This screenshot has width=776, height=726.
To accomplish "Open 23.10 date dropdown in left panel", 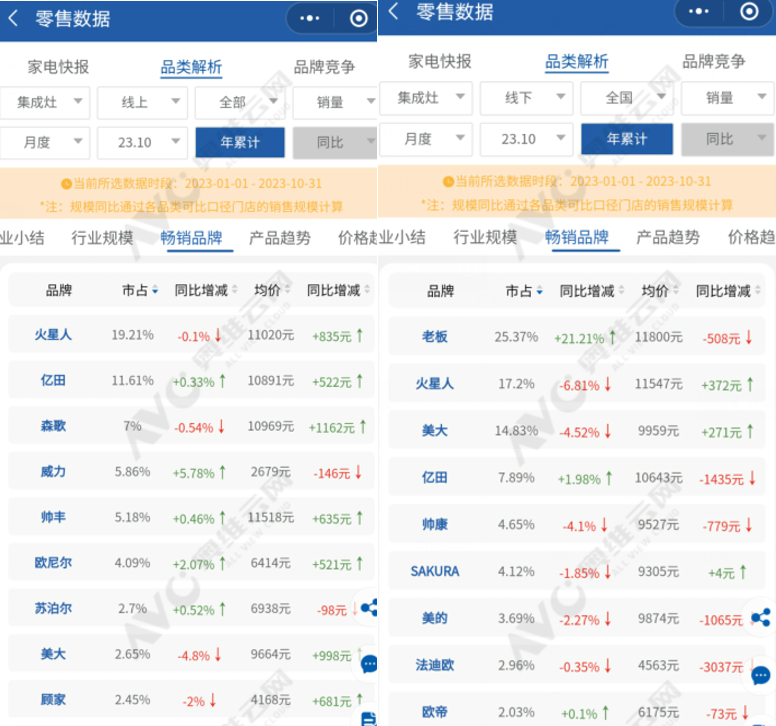I will click(x=143, y=143).
